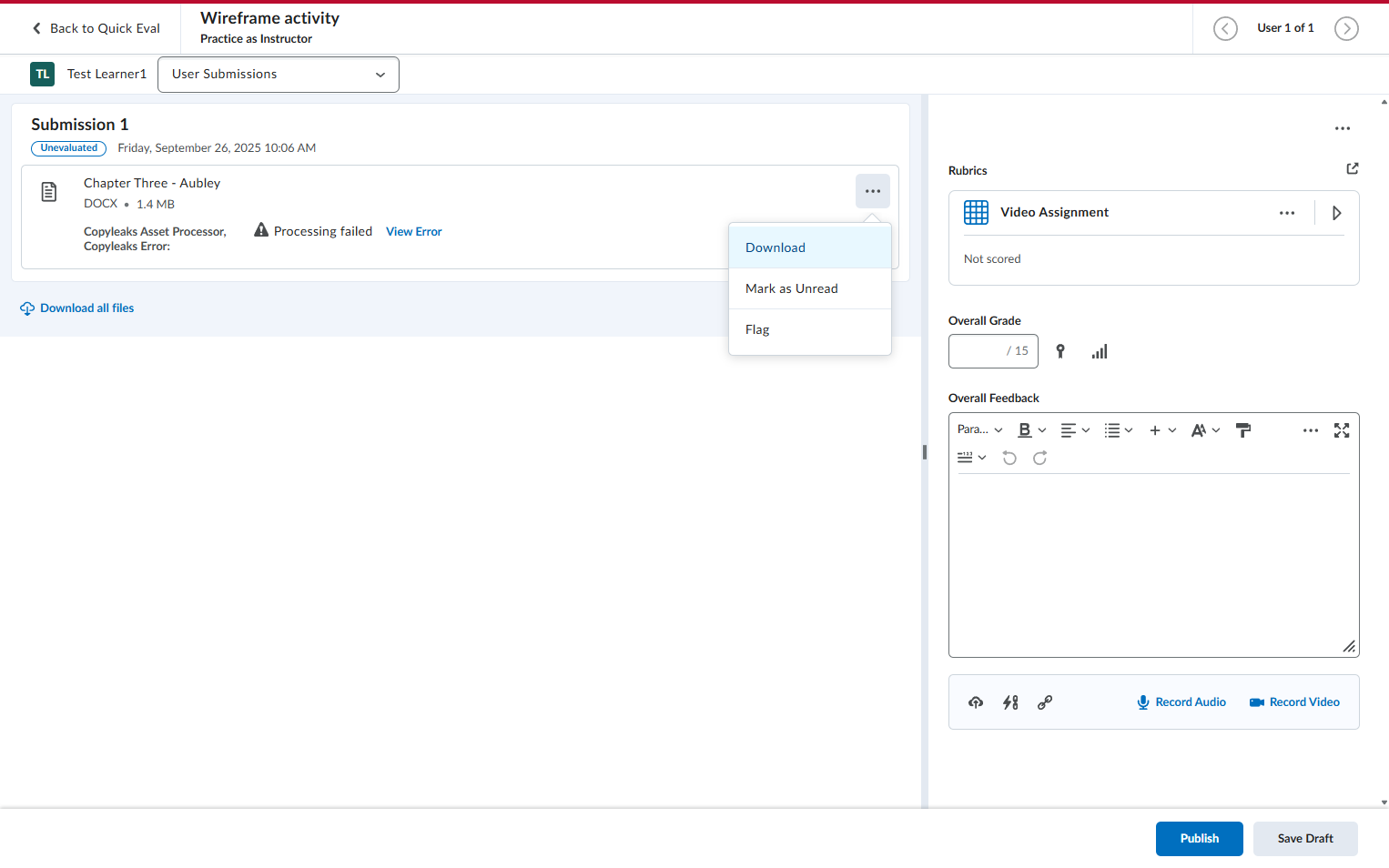Image resolution: width=1389 pixels, height=868 pixels.
Task: Open the bold text formatting dropdown
Action: click(1031, 430)
